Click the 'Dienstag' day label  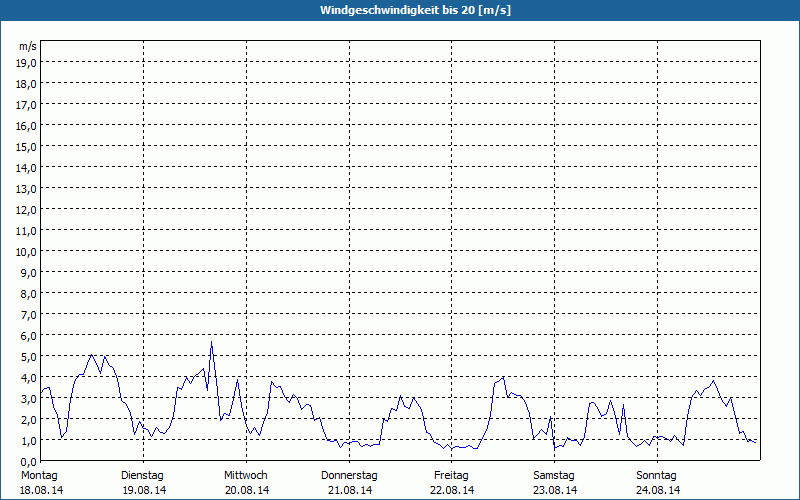click(x=142, y=476)
